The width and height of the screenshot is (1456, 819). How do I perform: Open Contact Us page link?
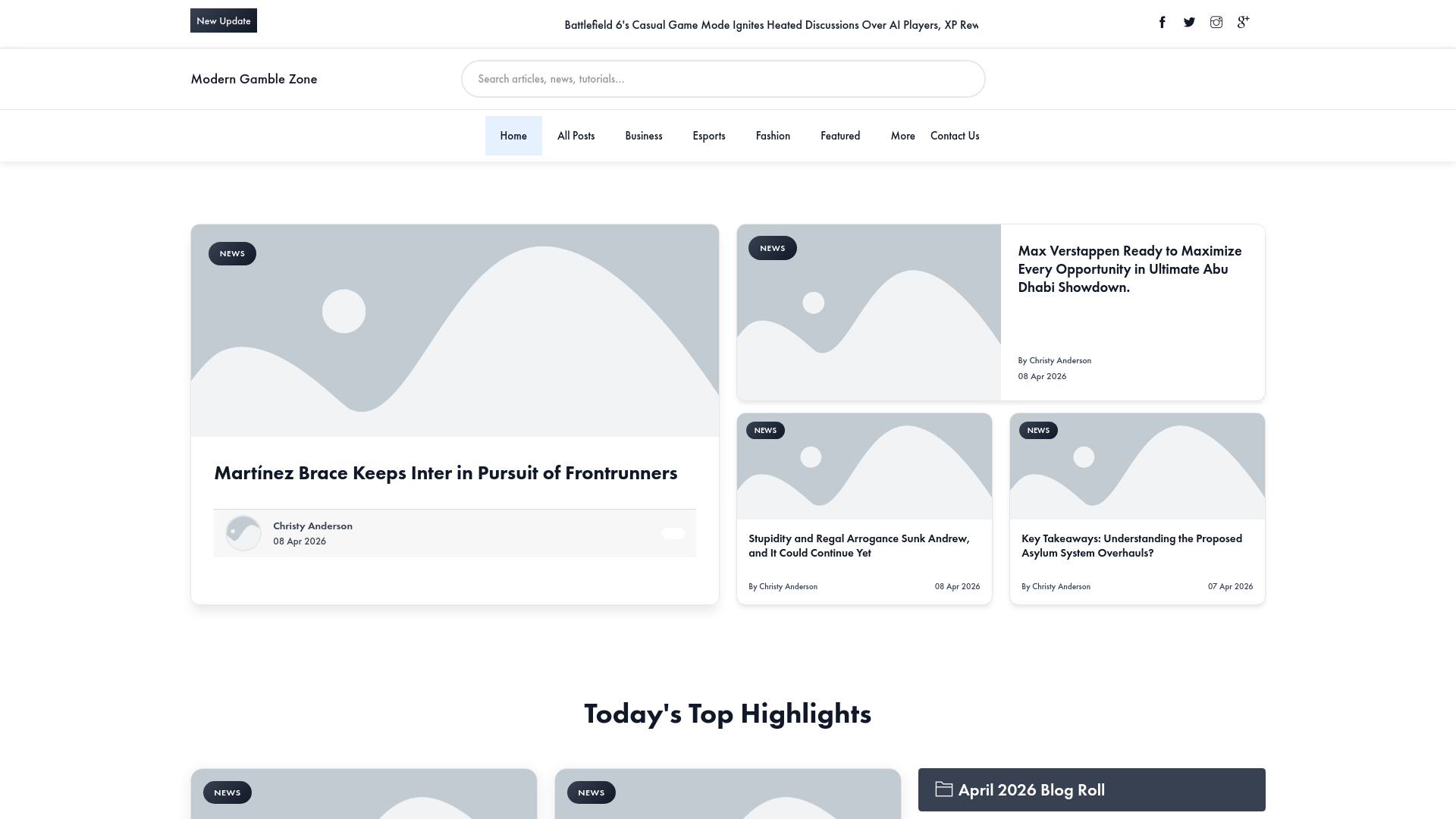click(x=955, y=136)
